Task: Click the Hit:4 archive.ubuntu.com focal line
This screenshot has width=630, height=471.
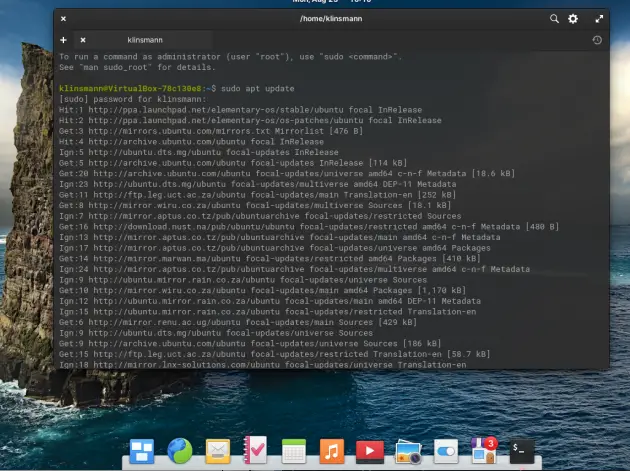Action: point(191,141)
